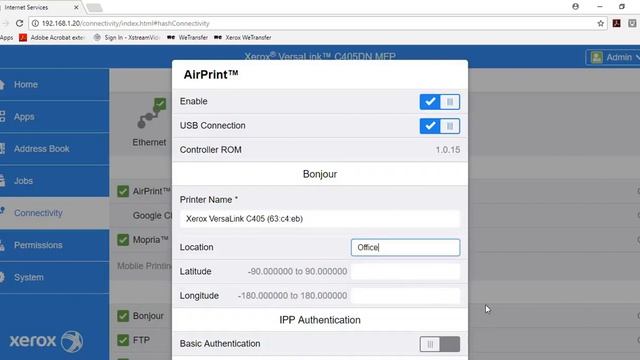
Task: Toggle the Basic Authentication switch
Action: (440, 344)
